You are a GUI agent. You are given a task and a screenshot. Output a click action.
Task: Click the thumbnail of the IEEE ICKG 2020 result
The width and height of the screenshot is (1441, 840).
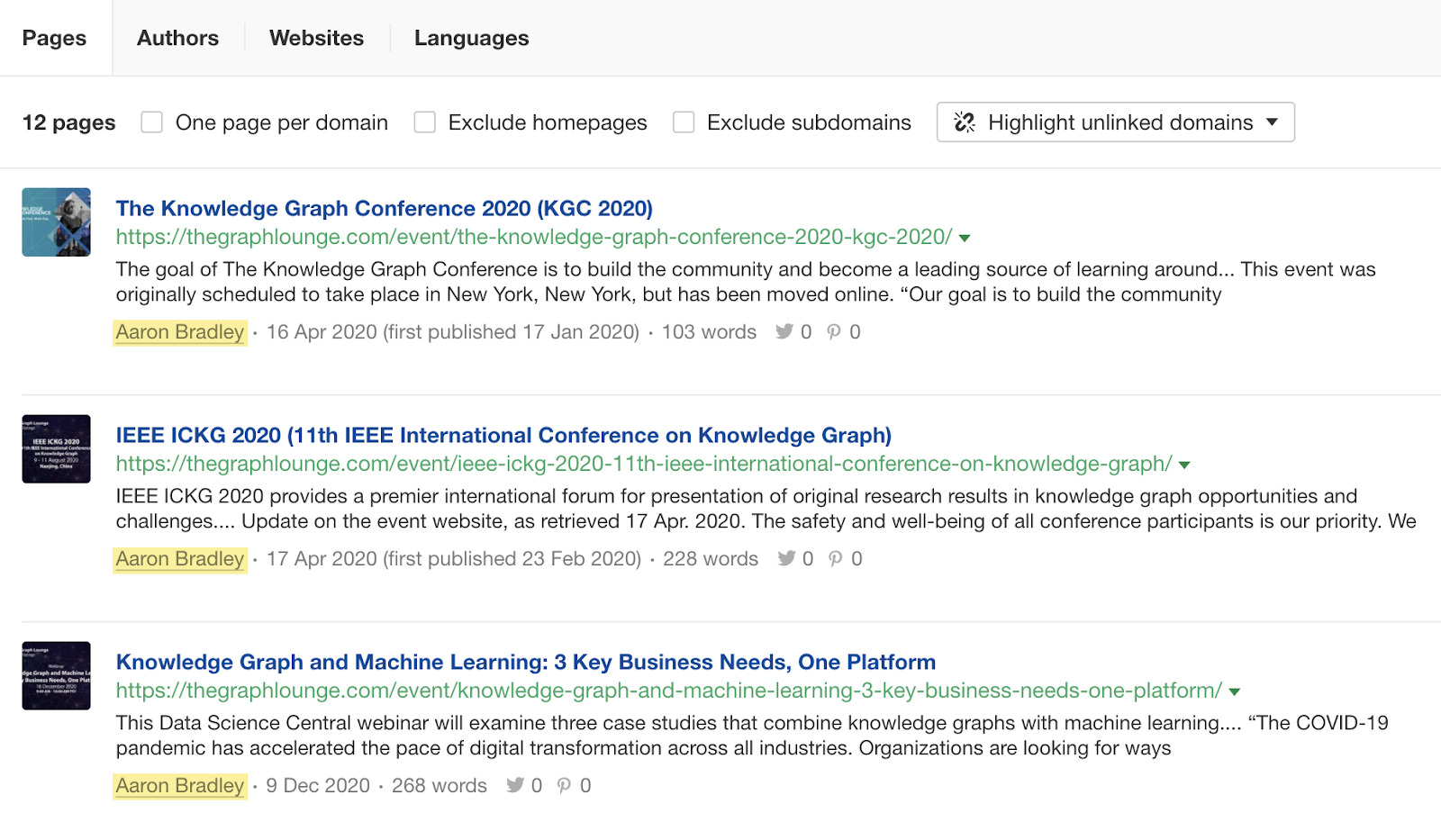pyautogui.click(x=56, y=448)
